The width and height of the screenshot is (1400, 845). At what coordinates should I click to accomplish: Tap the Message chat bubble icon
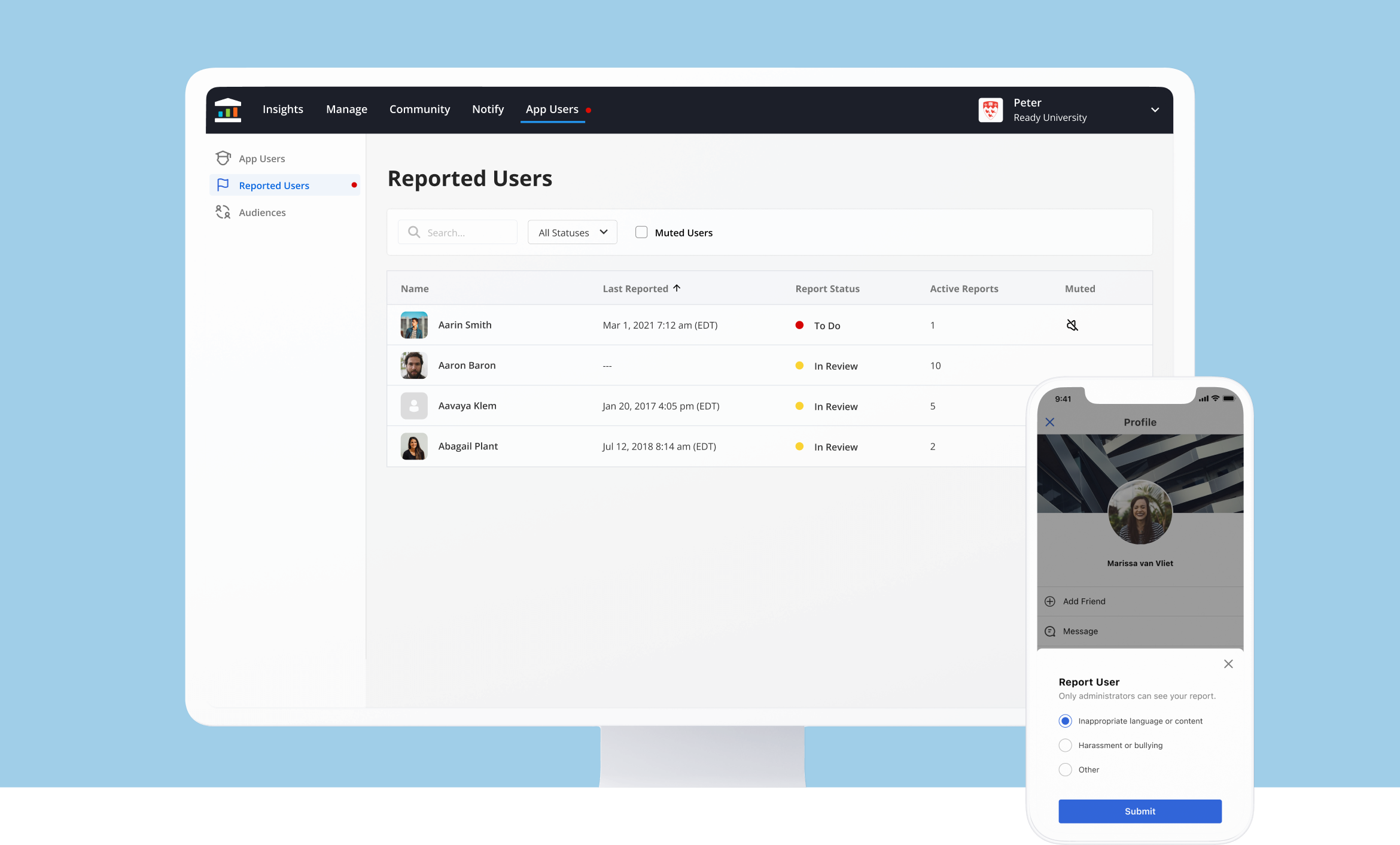point(1050,631)
